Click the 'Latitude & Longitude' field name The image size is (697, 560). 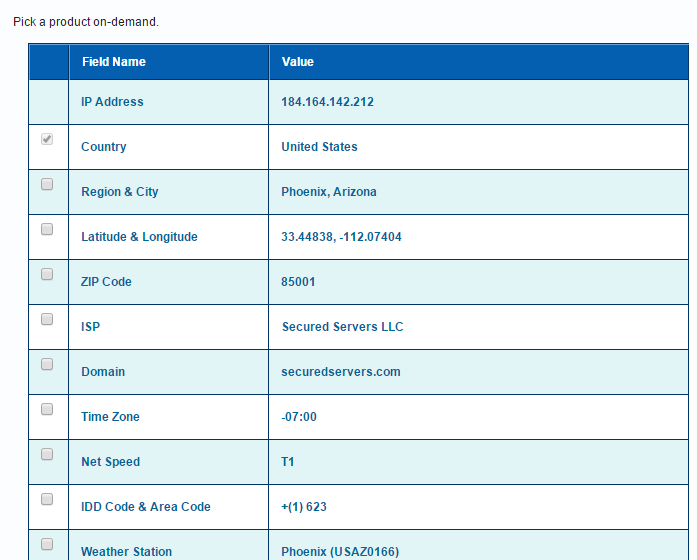coord(139,236)
